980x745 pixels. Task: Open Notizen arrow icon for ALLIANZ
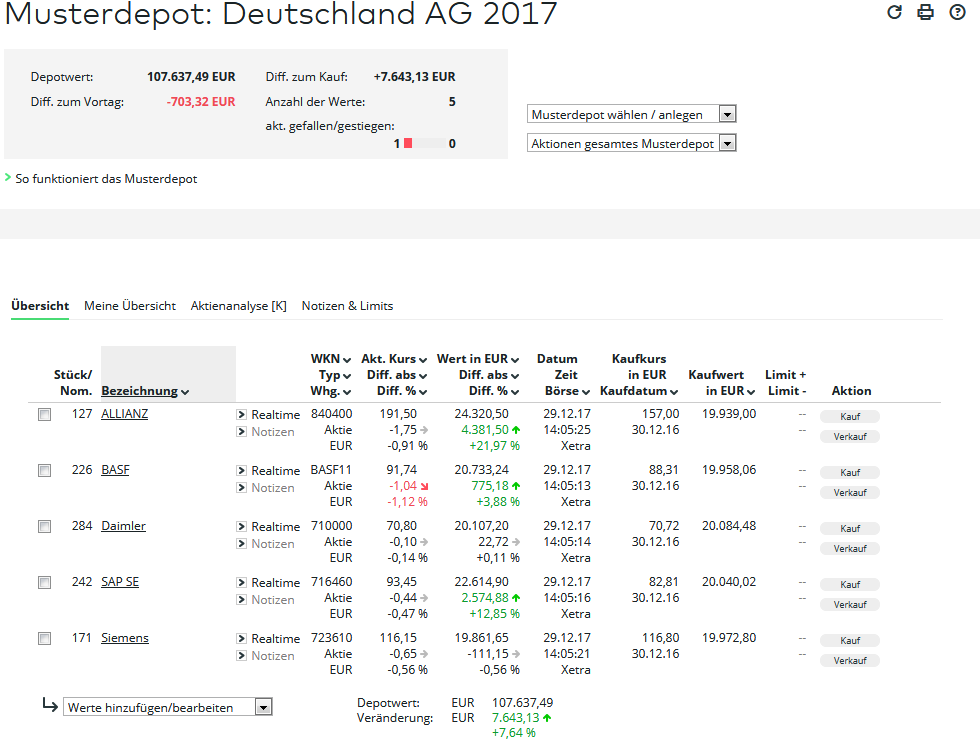tap(241, 431)
